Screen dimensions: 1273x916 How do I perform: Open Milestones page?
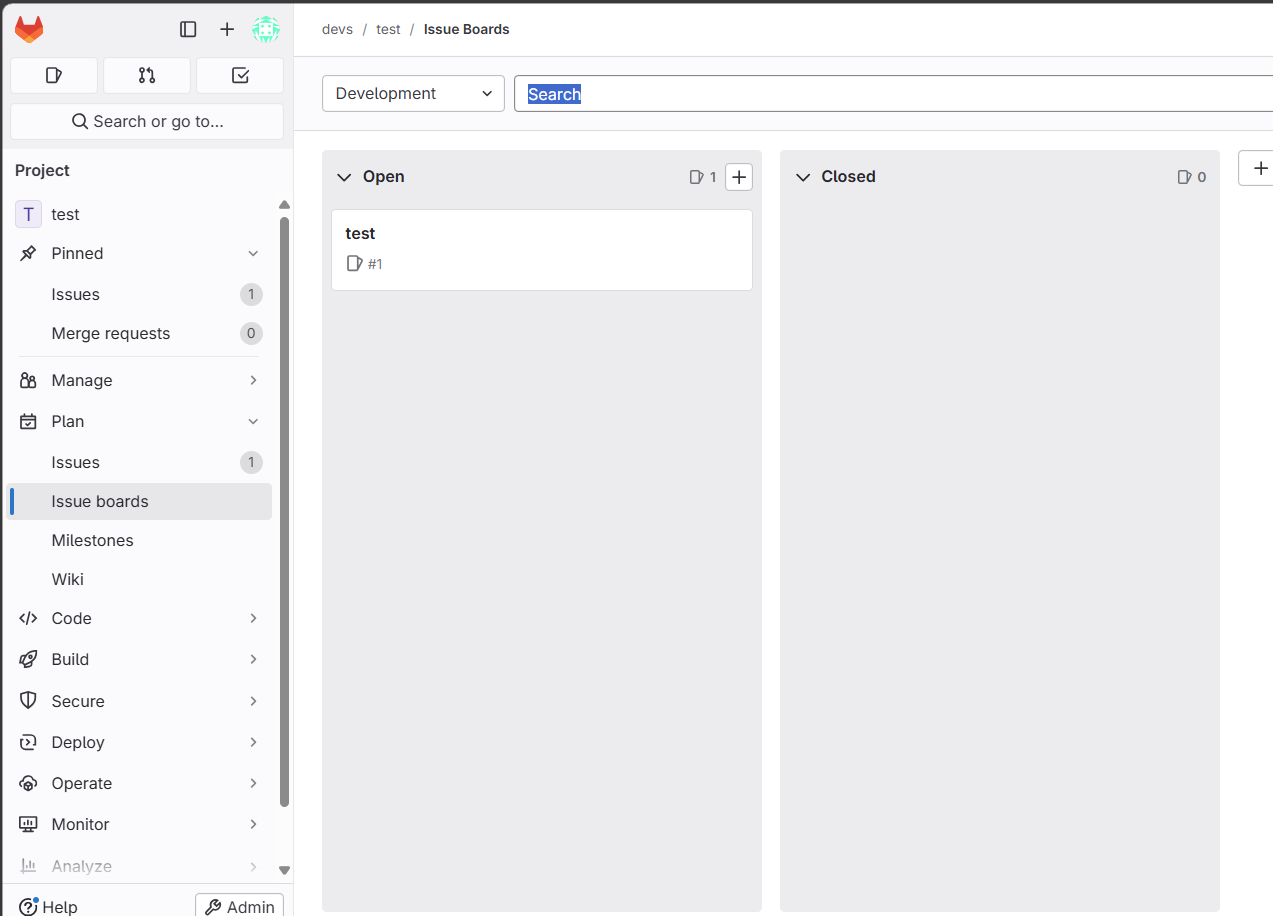click(139, 540)
